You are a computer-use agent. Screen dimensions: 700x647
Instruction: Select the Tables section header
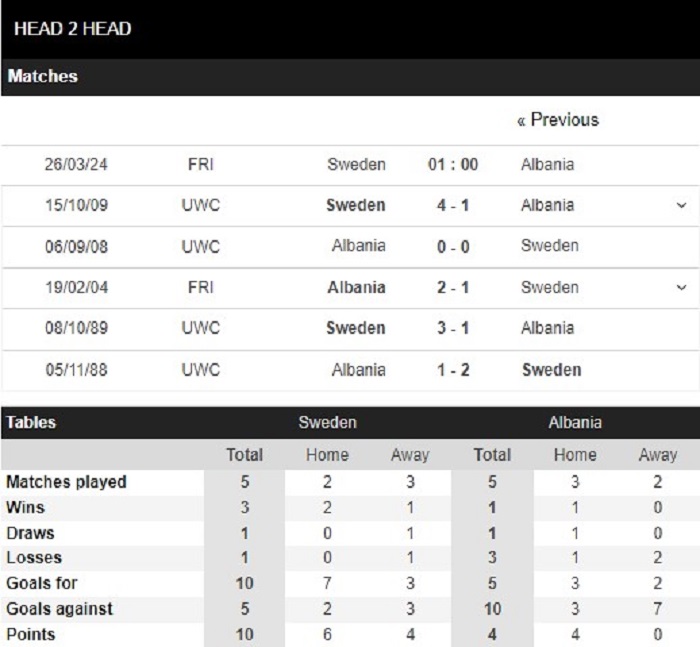pyautogui.click(x=31, y=422)
